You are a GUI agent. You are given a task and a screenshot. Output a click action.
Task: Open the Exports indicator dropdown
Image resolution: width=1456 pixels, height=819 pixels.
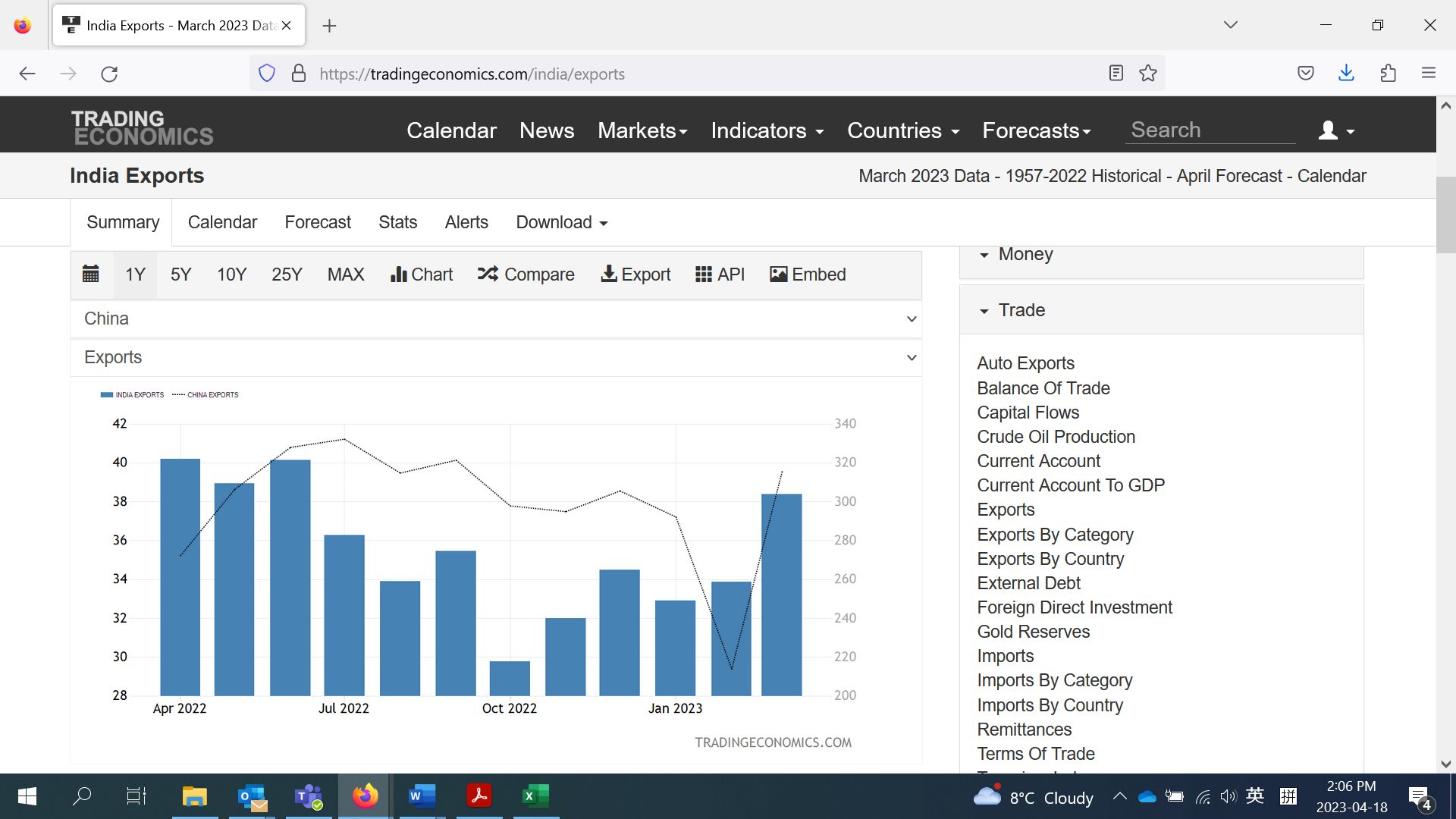tap(497, 357)
